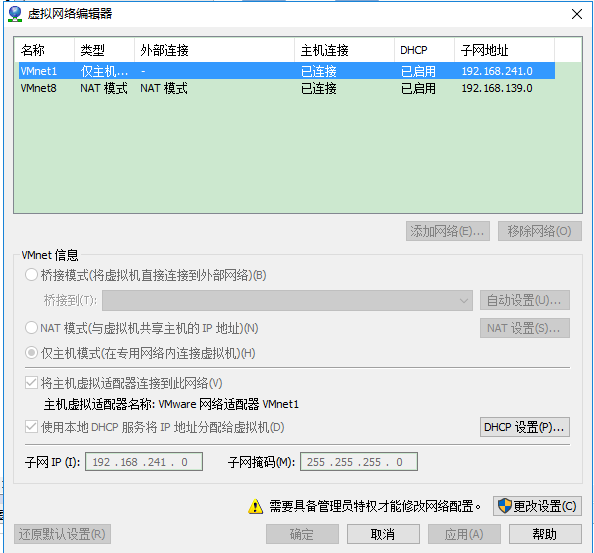Click the 子网 IP input field

(x=144, y=462)
